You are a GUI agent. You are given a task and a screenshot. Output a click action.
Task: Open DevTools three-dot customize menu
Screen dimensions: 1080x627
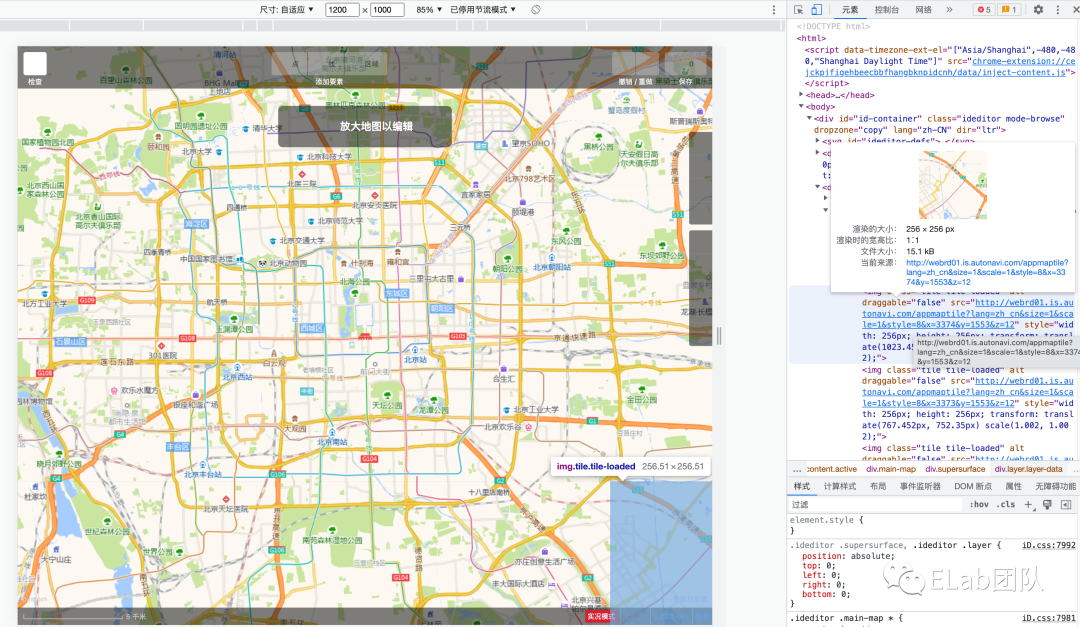point(1058,10)
